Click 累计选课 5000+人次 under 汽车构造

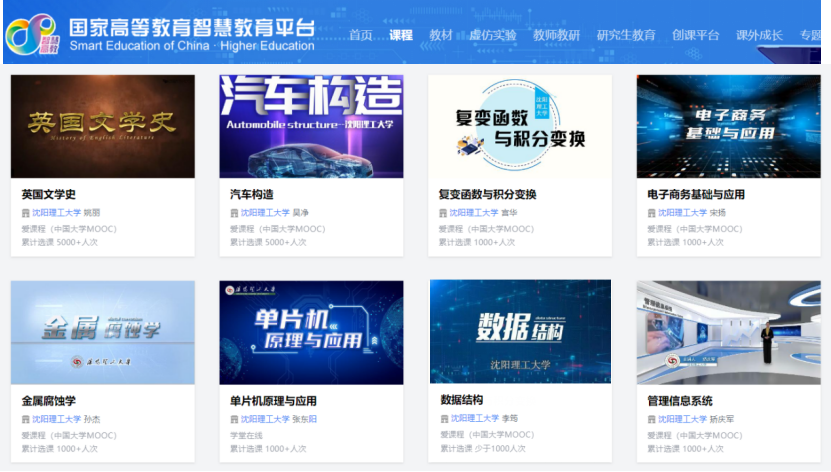tap(268, 242)
